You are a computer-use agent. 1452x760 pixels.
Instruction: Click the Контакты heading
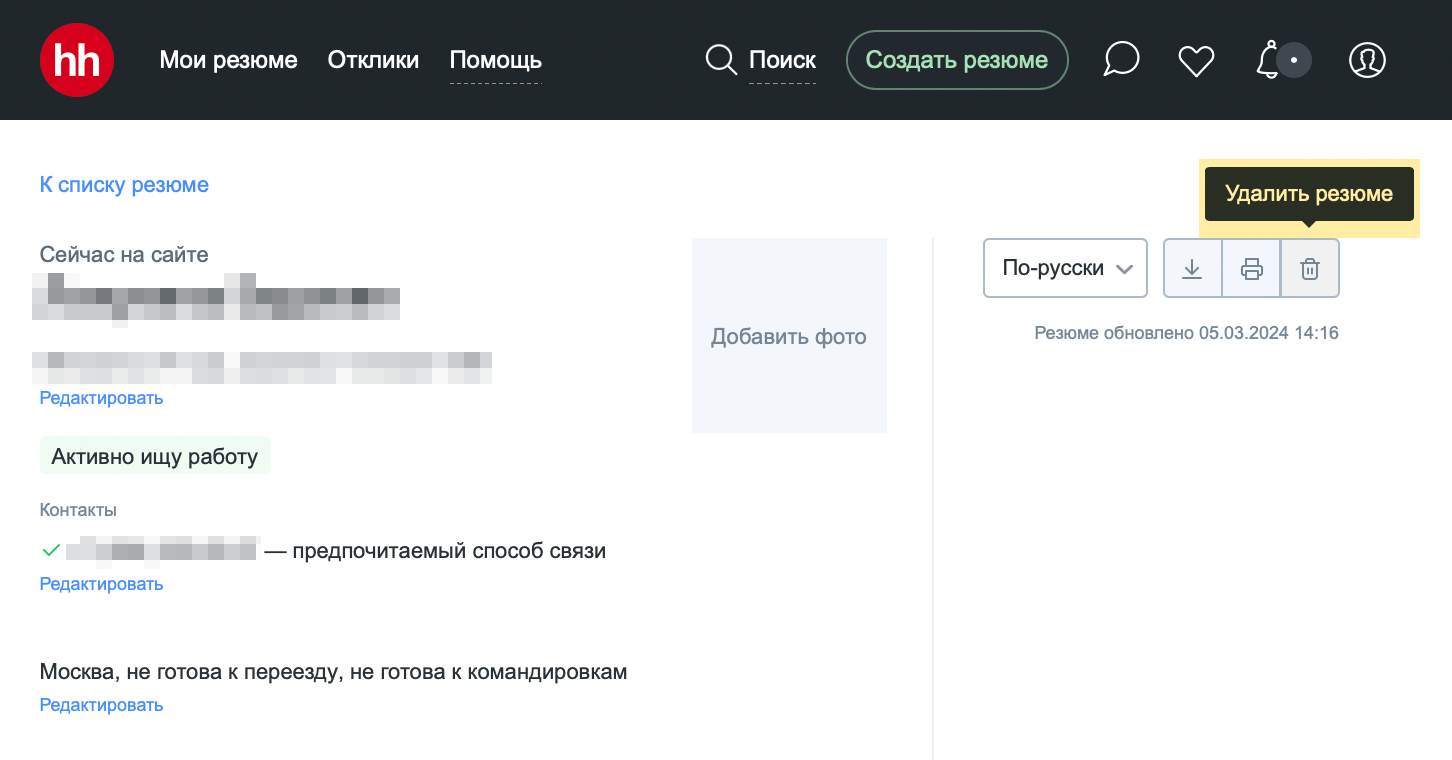point(78,510)
